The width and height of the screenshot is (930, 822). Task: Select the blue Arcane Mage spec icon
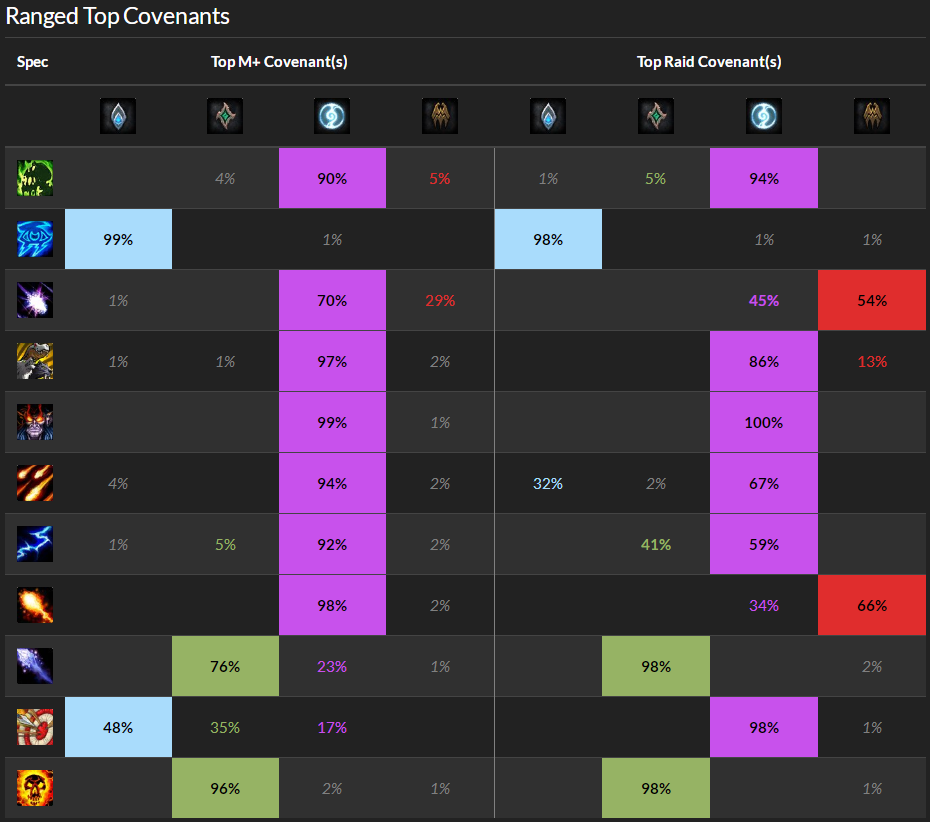[x=35, y=239]
